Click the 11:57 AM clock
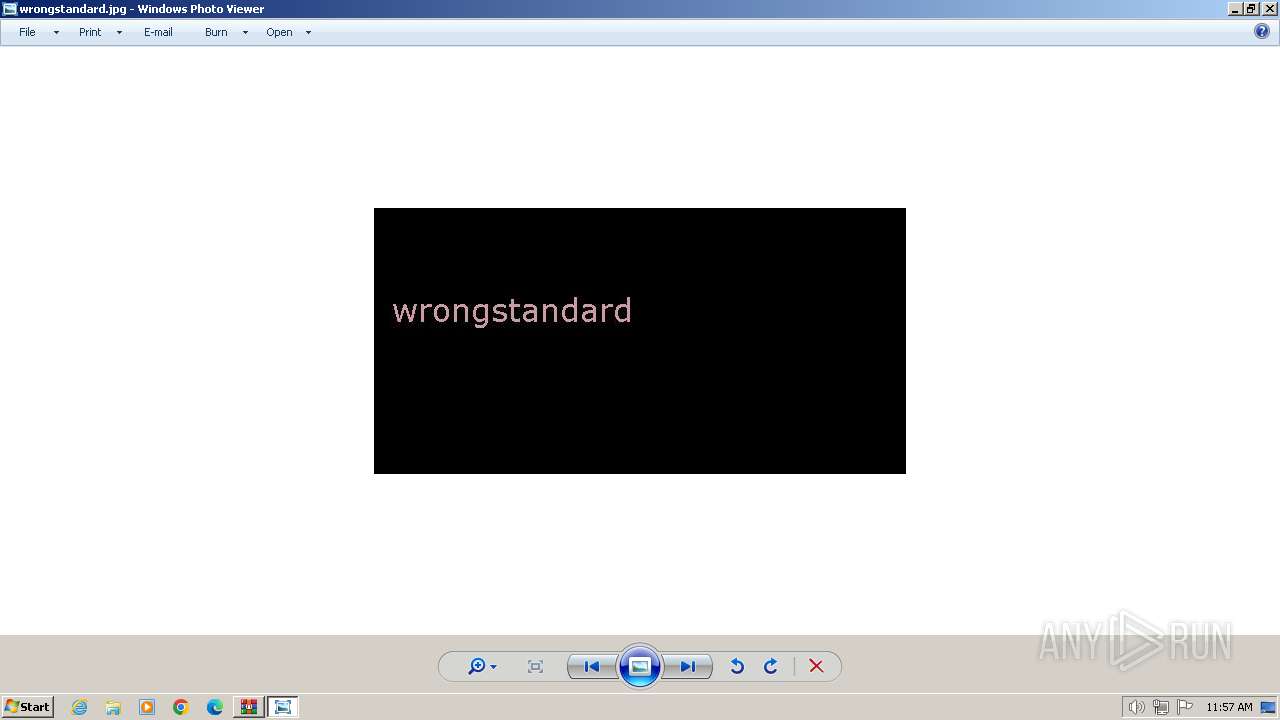 point(1229,707)
